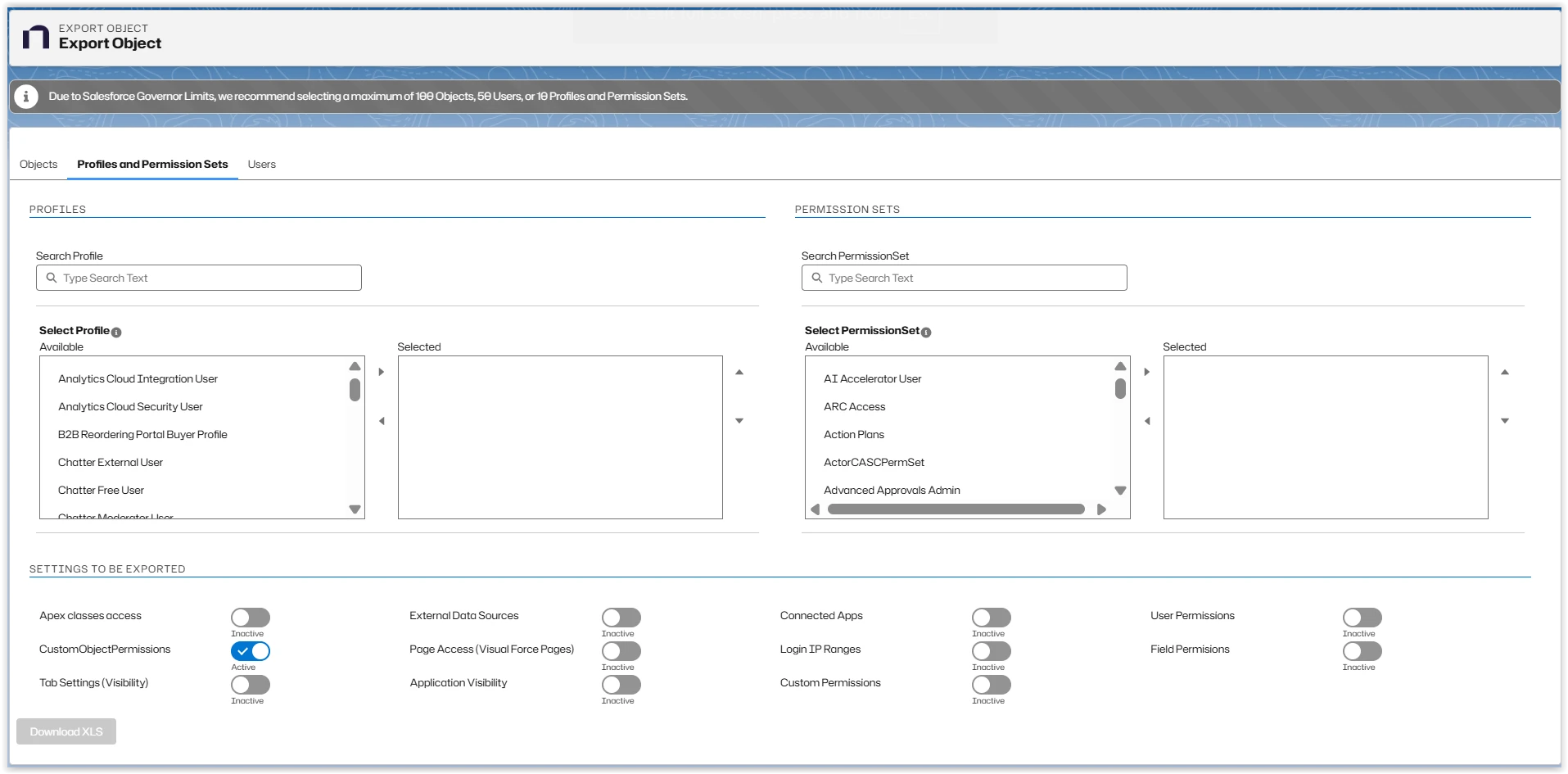This screenshot has height=774, width=1568.
Task: Click the info icon beside Select Profile
Action: [116, 332]
